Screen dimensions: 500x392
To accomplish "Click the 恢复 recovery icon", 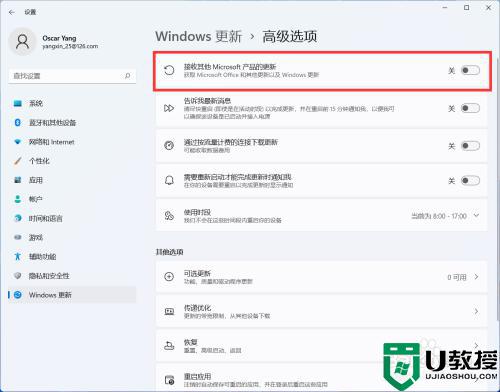I will tap(169, 346).
